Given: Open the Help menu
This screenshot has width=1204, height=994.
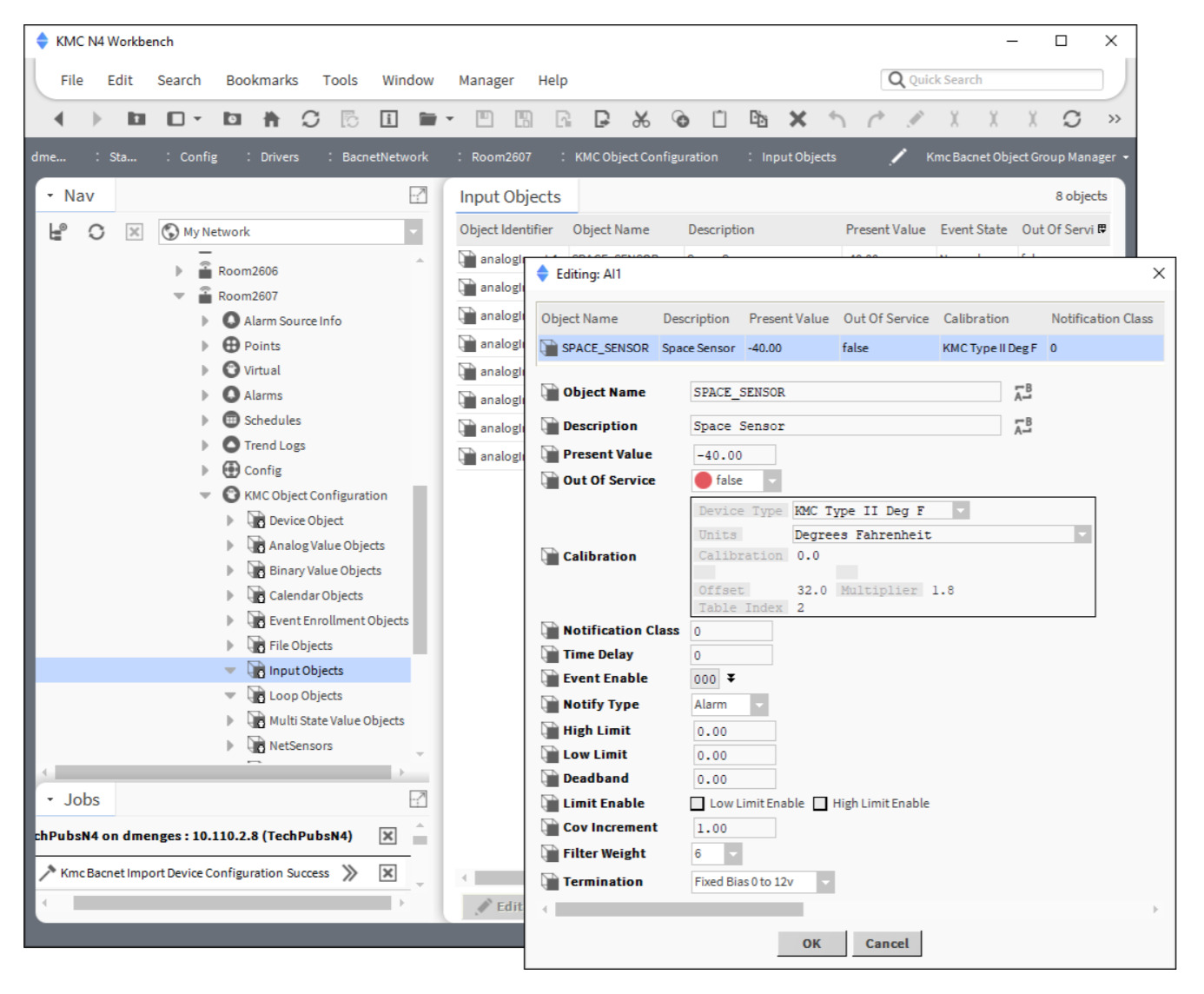Looking at the screenshot, I should click(x=552, y=80).
